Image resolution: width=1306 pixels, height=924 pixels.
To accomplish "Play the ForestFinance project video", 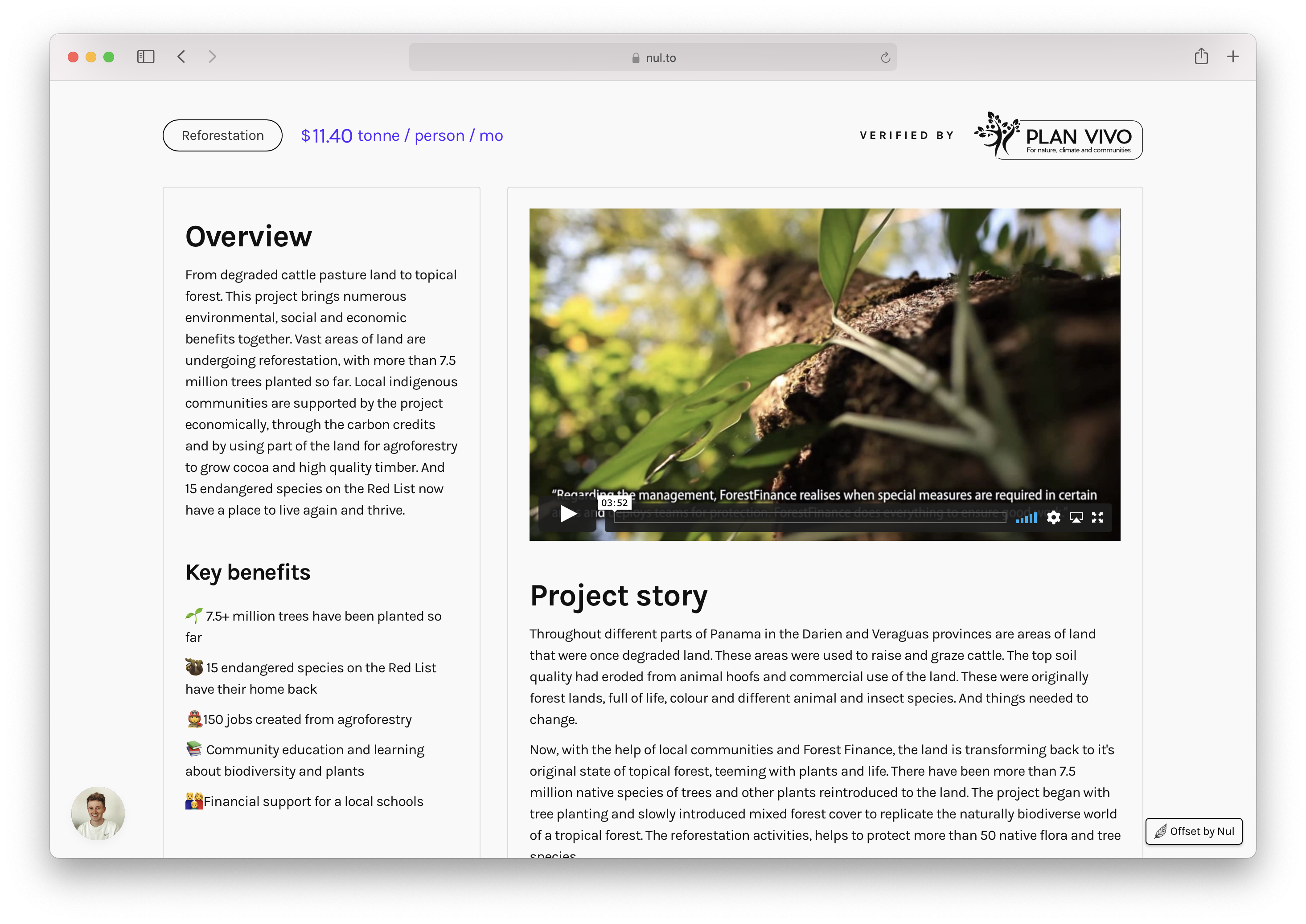I will click(x=567, y=514).
